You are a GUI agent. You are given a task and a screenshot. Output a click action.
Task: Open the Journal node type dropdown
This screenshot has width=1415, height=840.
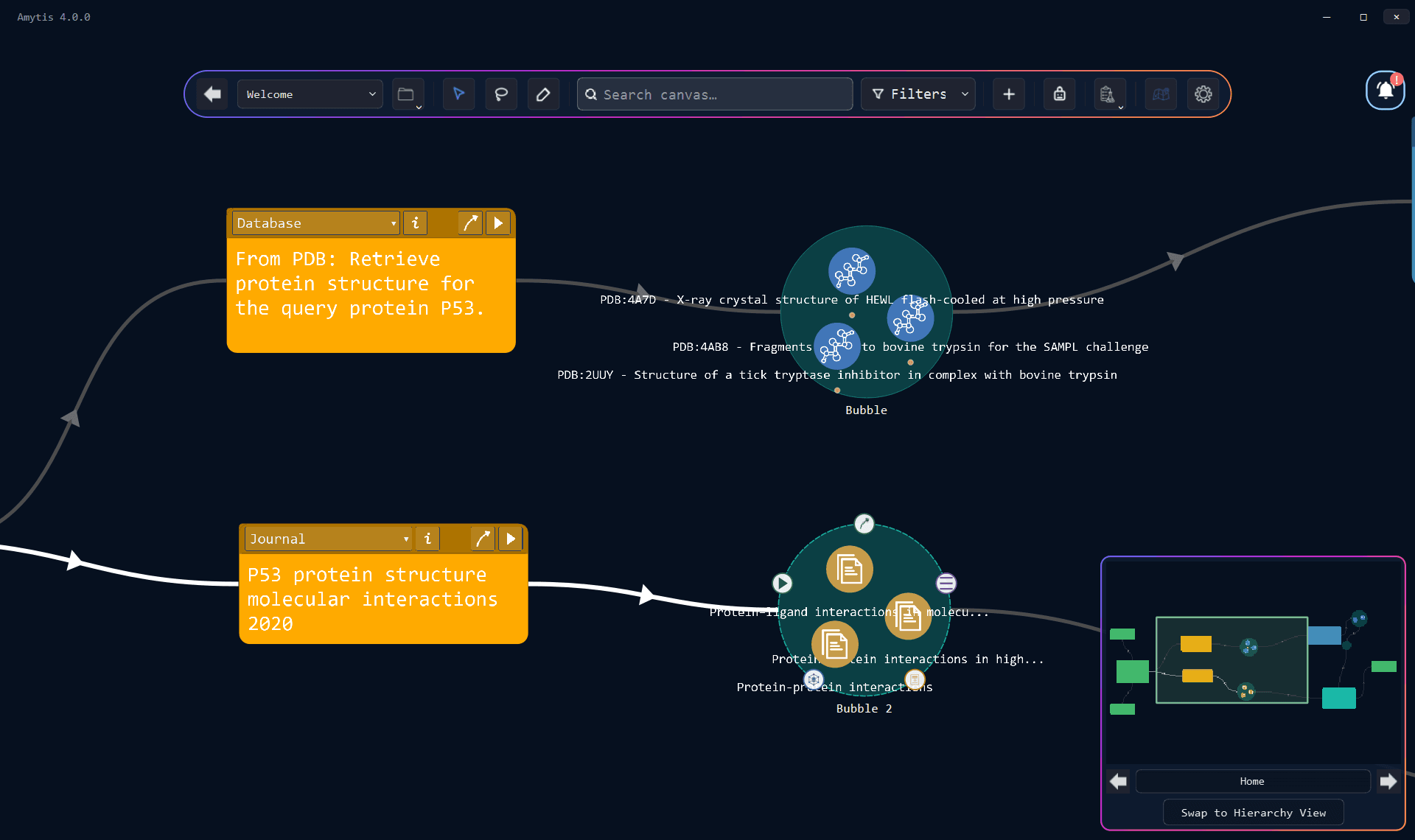click(x=329, y=539)
